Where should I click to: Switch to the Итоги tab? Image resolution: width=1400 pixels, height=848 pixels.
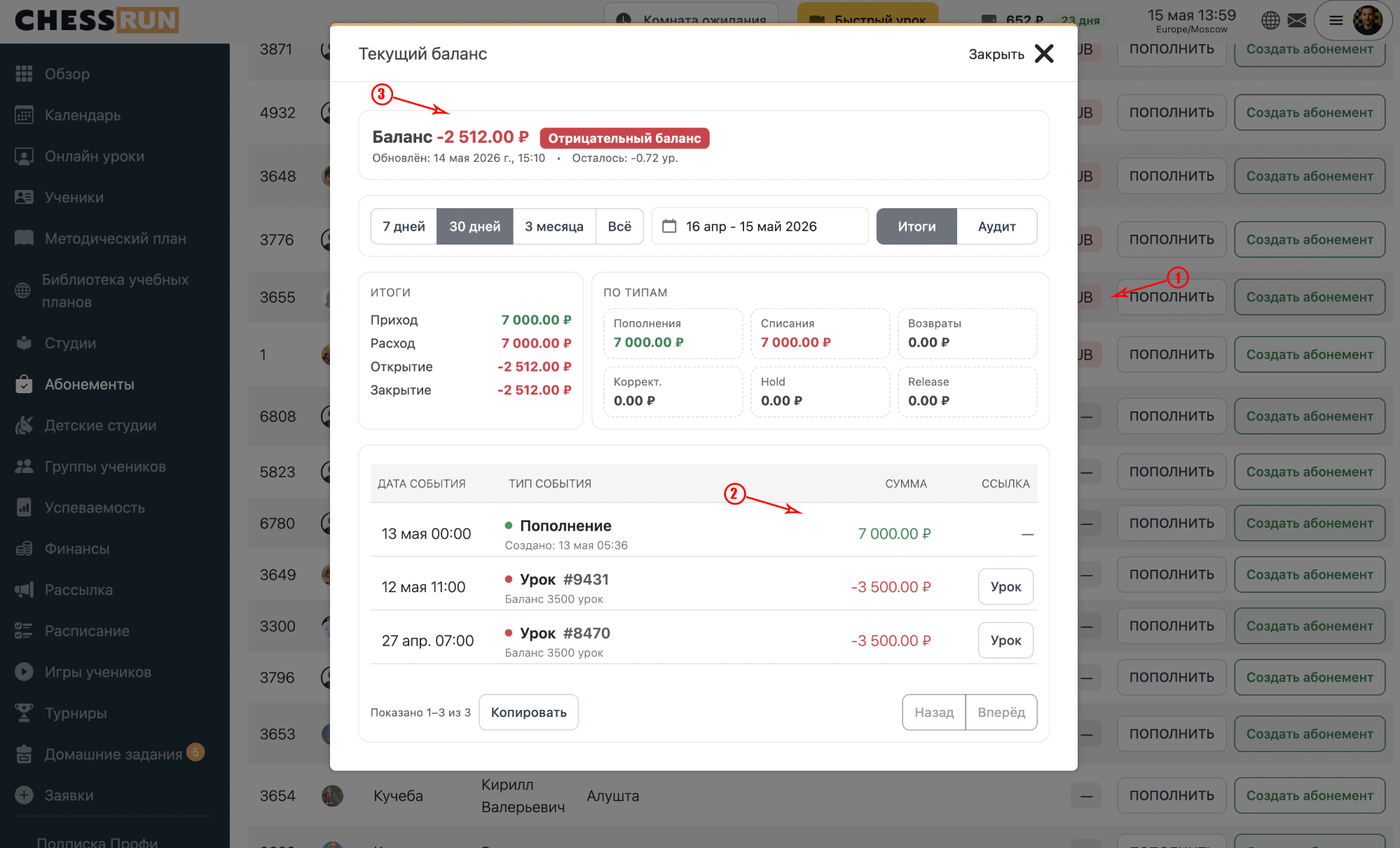[x=917, y=226]
